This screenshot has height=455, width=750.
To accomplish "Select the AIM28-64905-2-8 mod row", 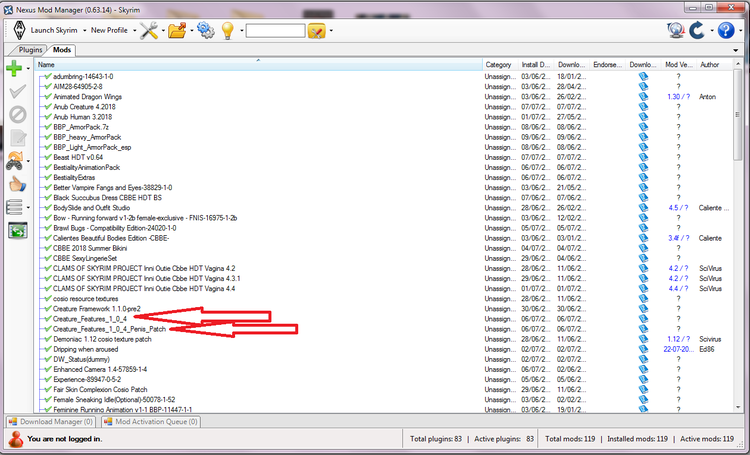I will click(383, 87).
